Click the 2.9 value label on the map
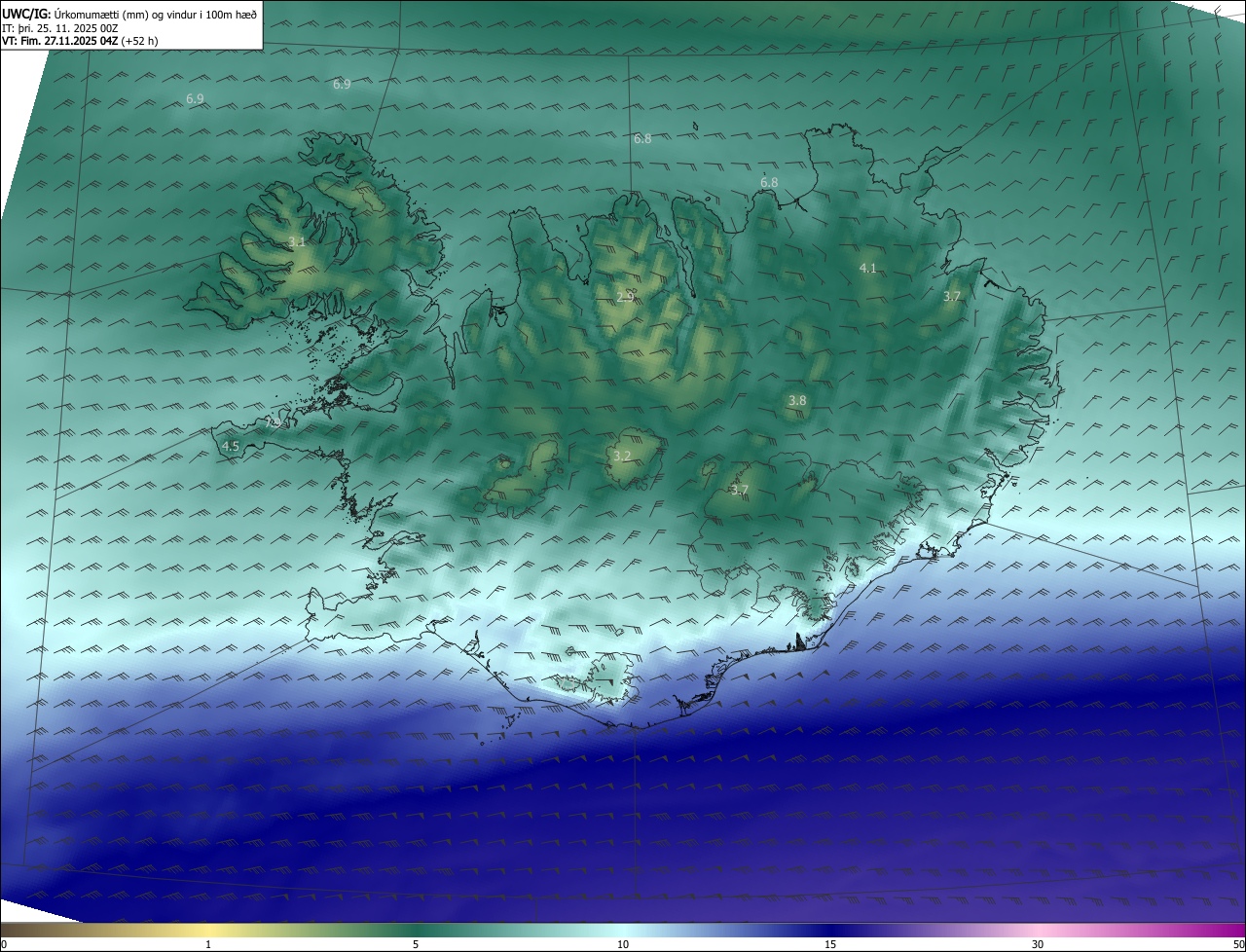Screen dimensions: 1246x952 [x=626, y=297]
